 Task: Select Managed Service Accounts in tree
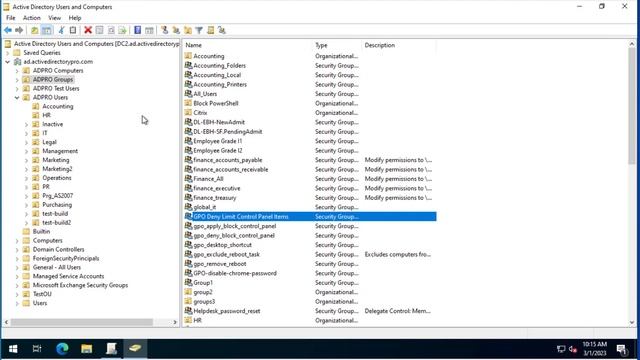[x=68, y=277]
